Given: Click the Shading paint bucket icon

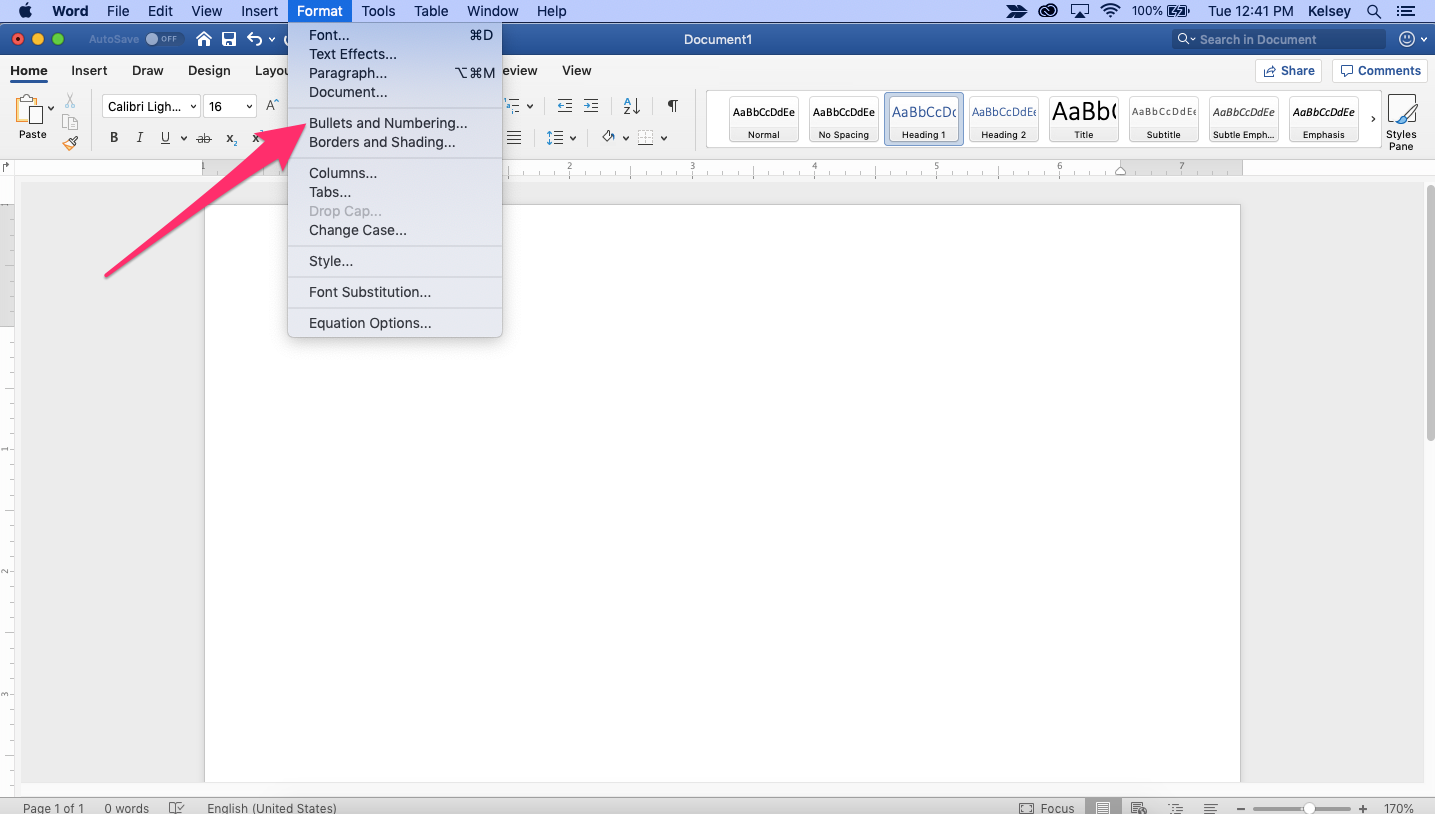Looking at the screenshot, I should 608,138.
